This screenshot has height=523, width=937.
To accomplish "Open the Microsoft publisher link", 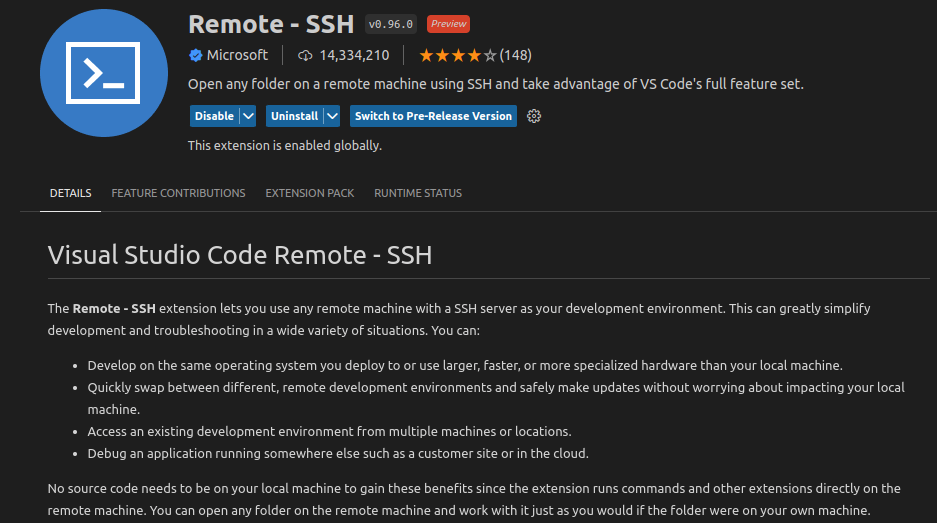I will [237, 55].
